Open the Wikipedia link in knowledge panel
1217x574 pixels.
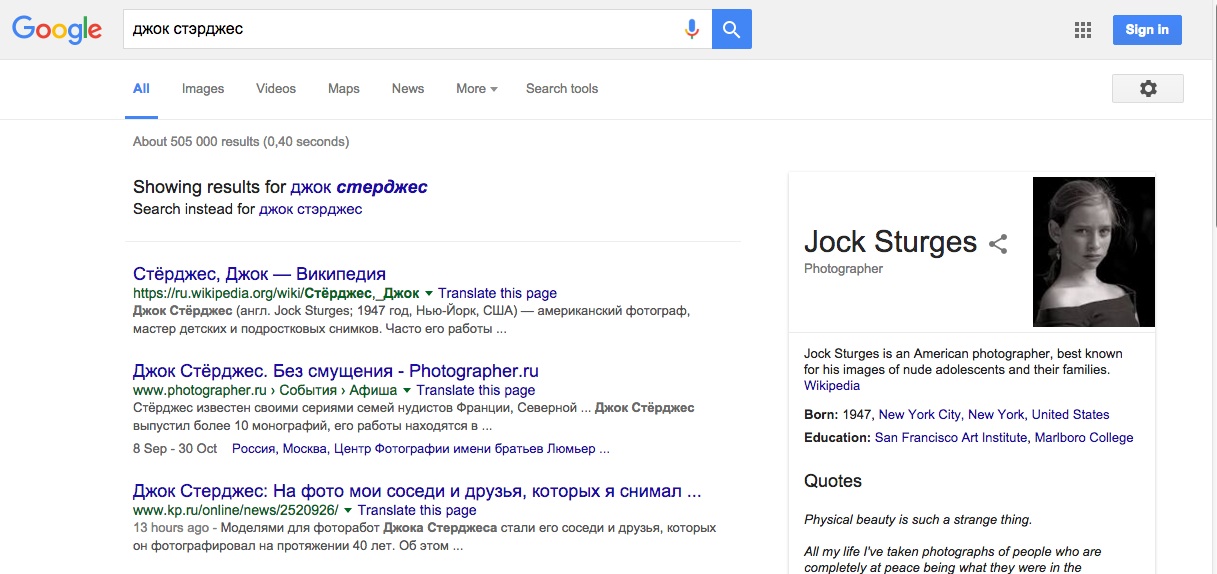[x=832, y=385]
